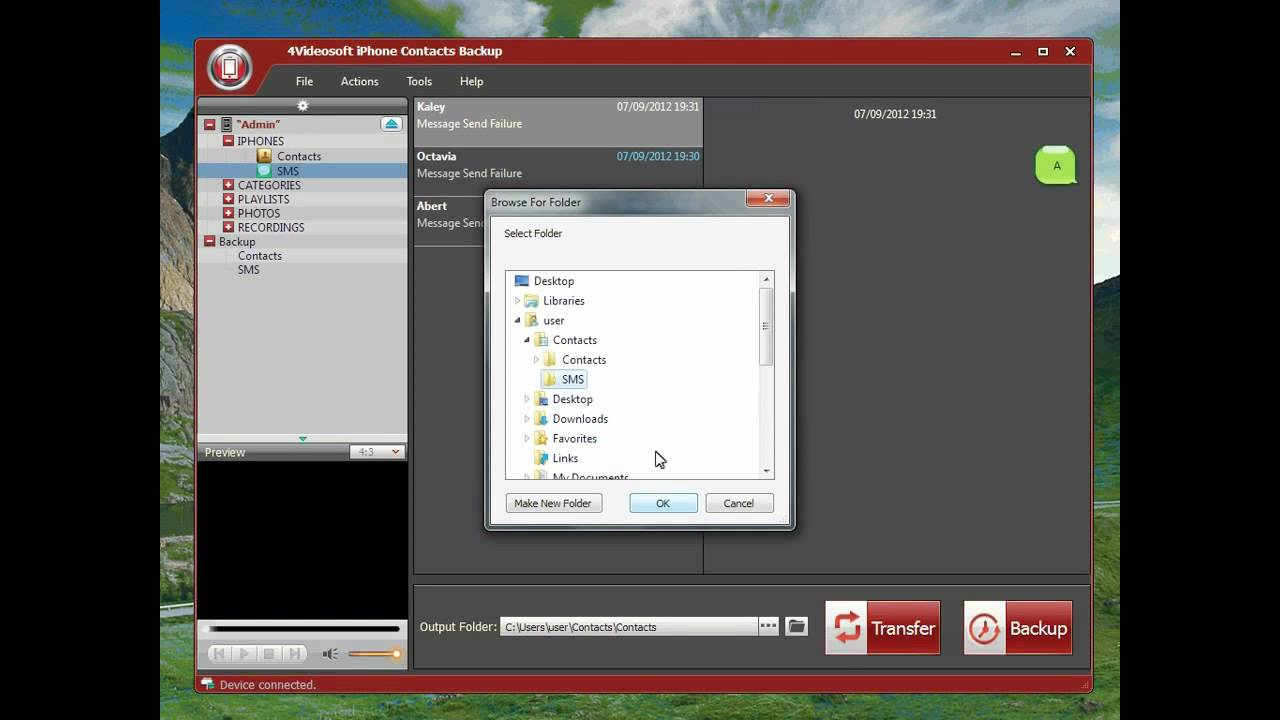Open the 4:3 aspect ratio dropdown
Image resolution: width=1280 pixels, height=720 pixels.
pyautogui.click(x=378, y=452)
